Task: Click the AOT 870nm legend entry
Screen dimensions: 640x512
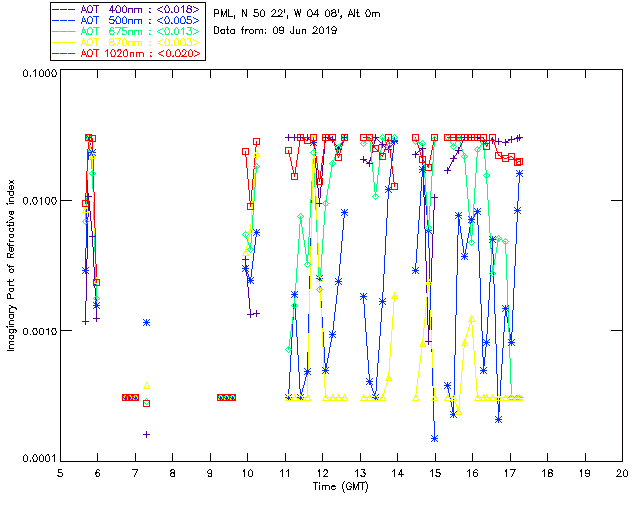Action: [x=126, y=42]
